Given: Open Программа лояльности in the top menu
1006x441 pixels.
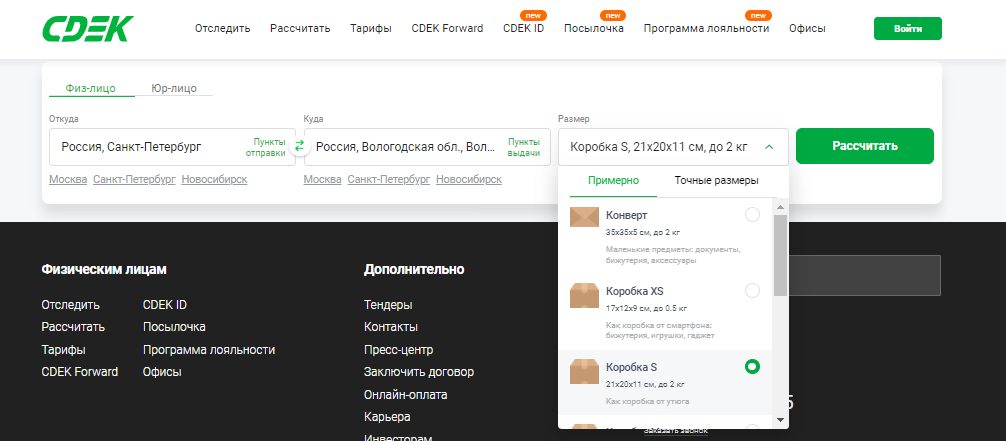Looking at the screenshot, I should [706, 28].
